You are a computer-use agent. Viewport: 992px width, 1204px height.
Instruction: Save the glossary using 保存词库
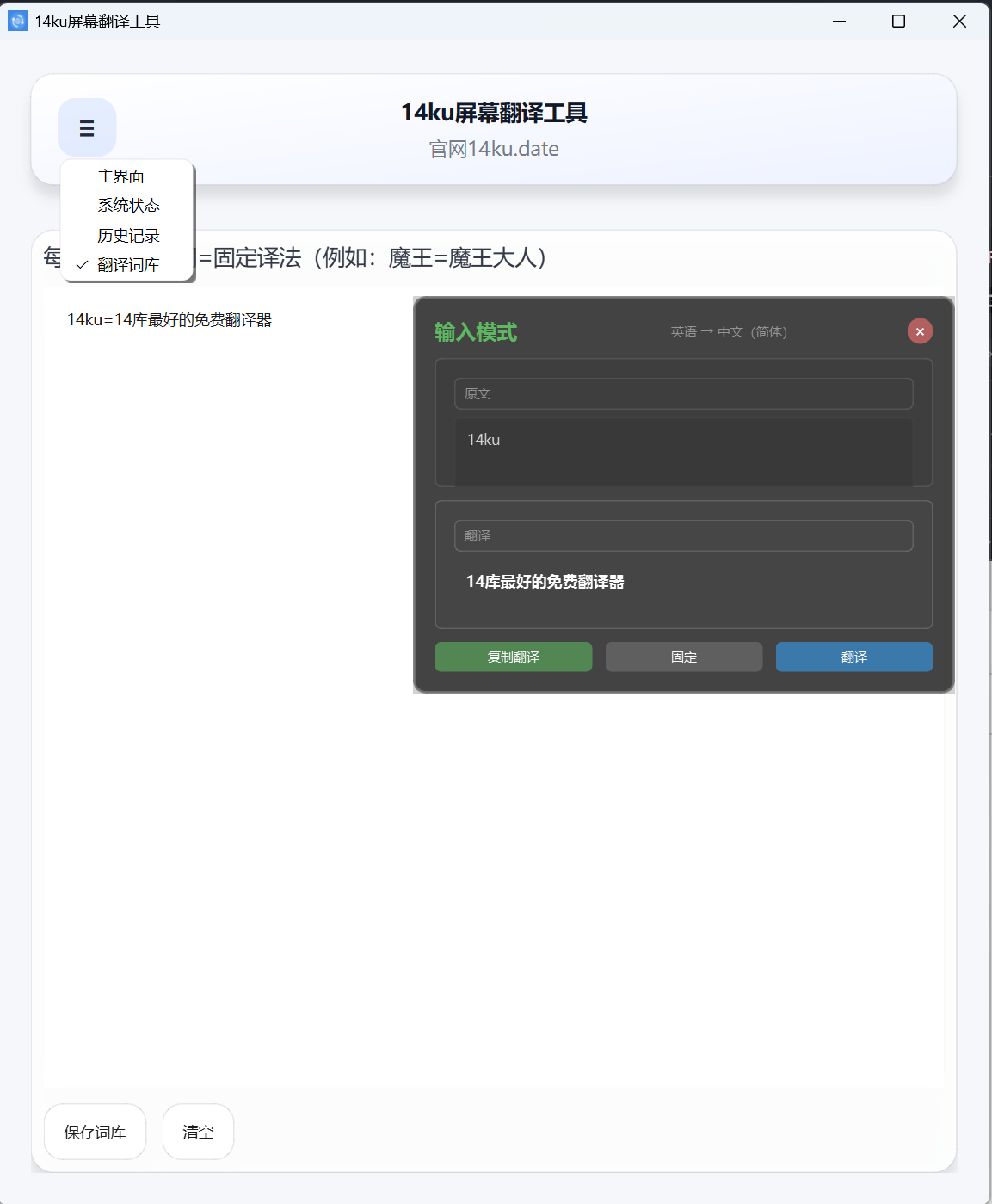click(95, 1132)
